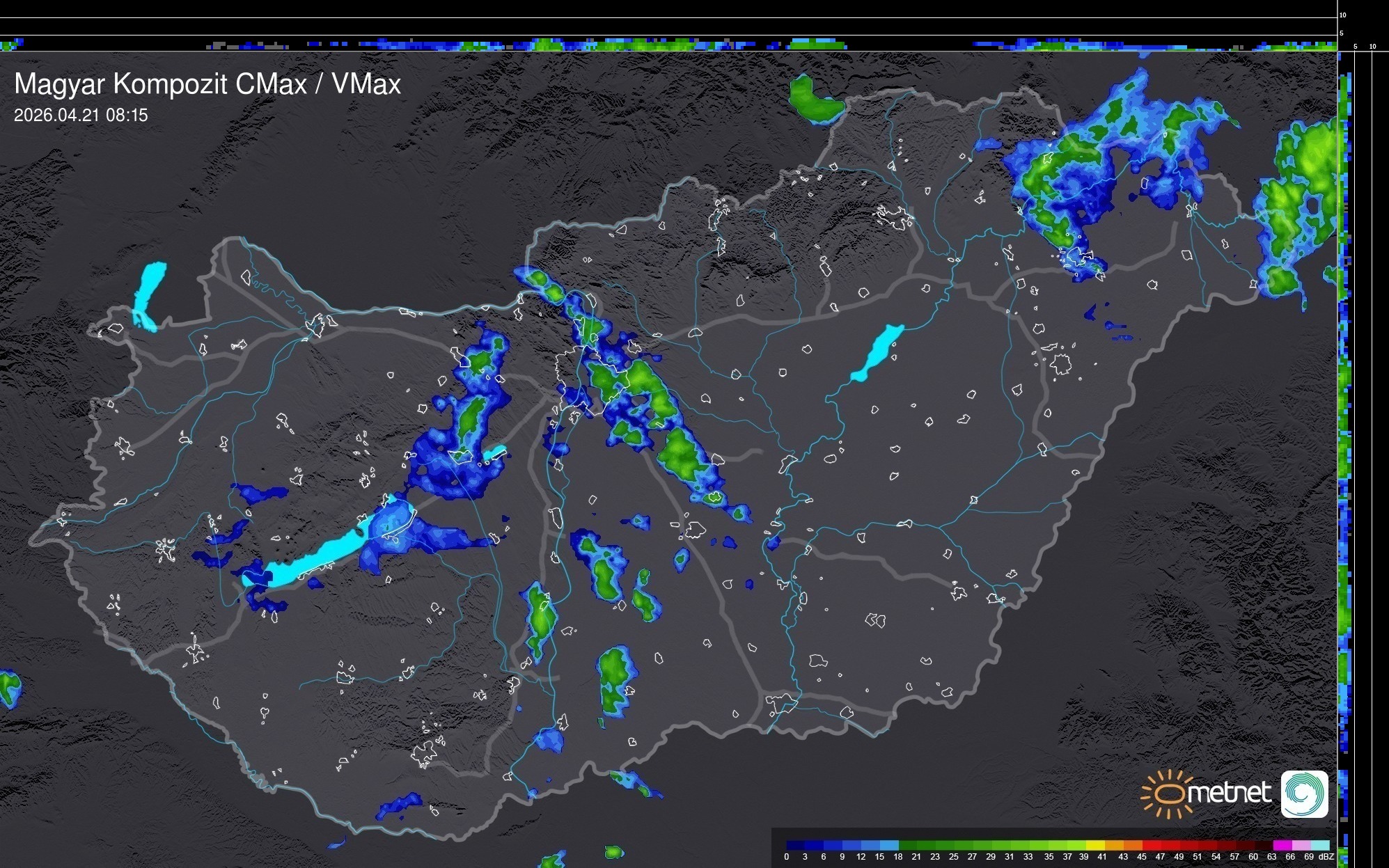Click the yellow 39-41 dBZ color swatch
Viewport: 1389px width, 868px height.
click(x=1094, y=845)
